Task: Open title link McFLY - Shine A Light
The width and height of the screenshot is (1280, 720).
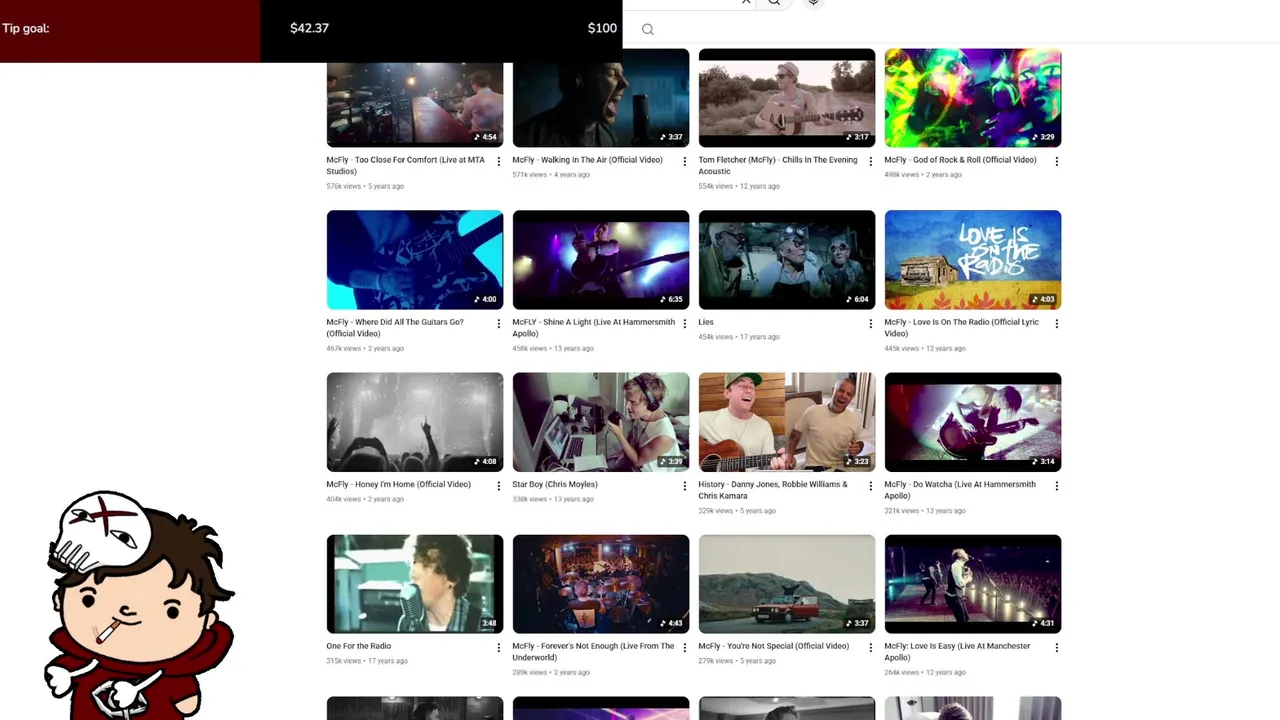Action: 593,327
